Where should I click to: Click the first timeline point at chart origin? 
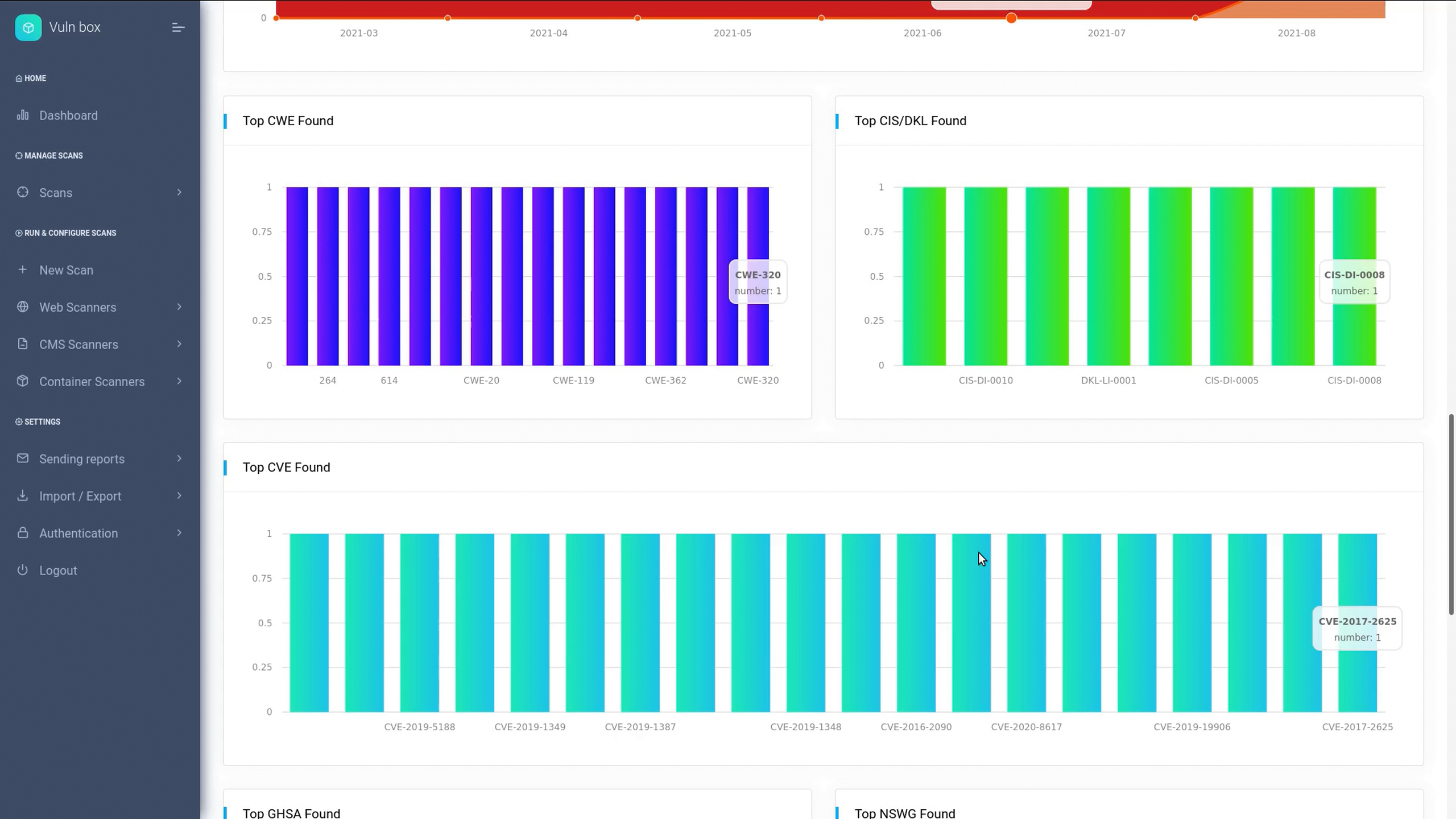(276, 18)
